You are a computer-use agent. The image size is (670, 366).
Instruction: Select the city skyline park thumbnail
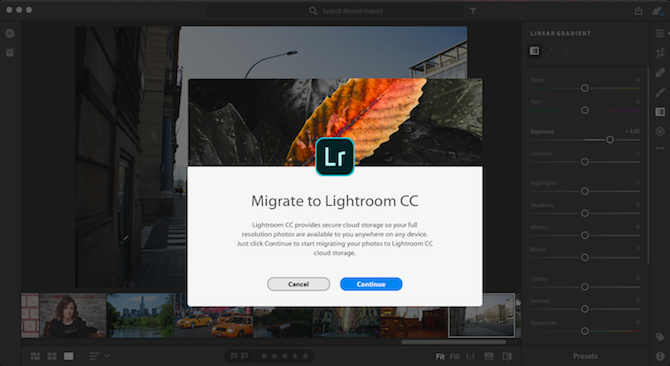coord(140,316)
